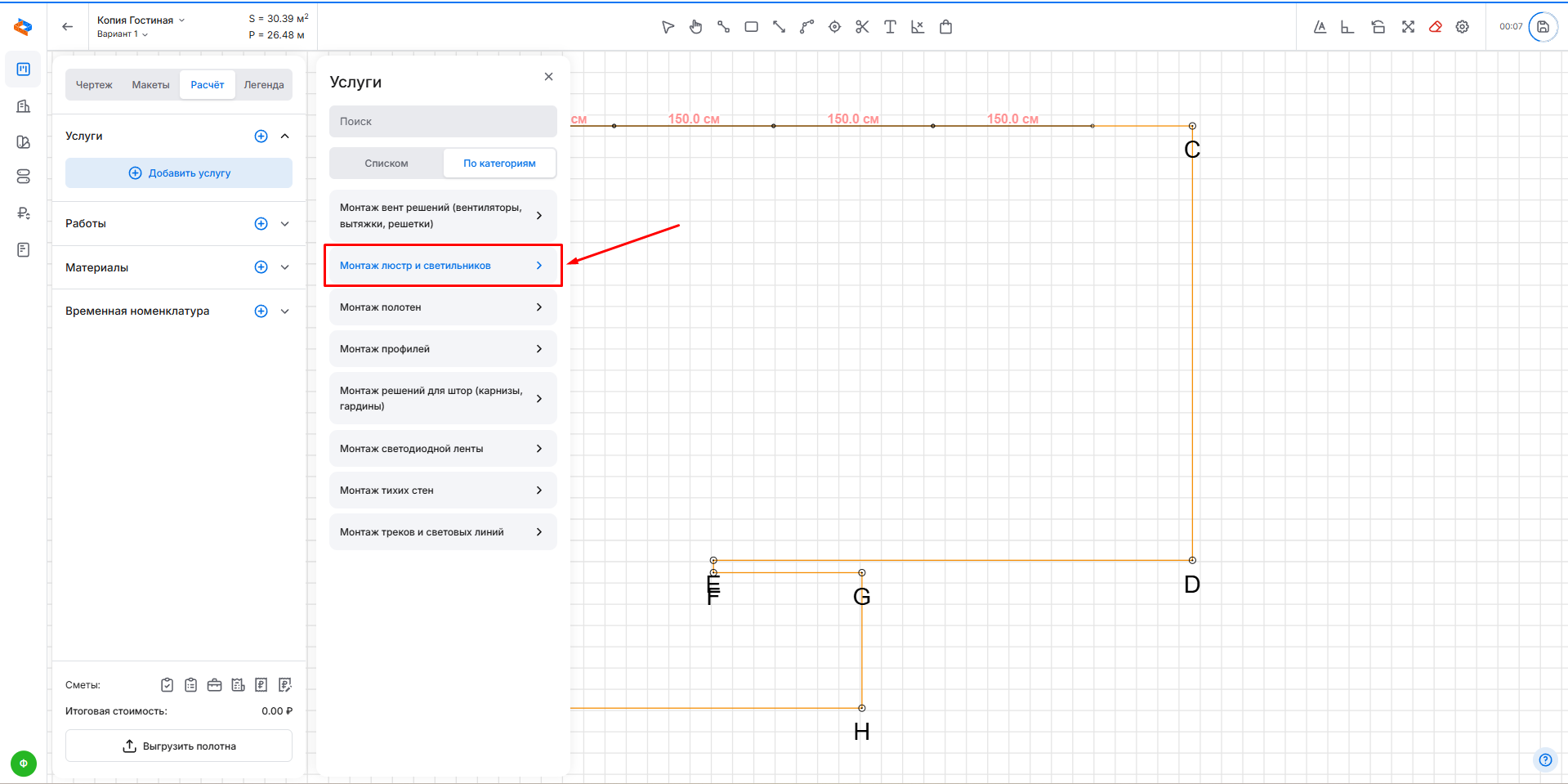Click the red eraser icon
The width and height of the screenshot is (1568, 784).
[1435, 27]
